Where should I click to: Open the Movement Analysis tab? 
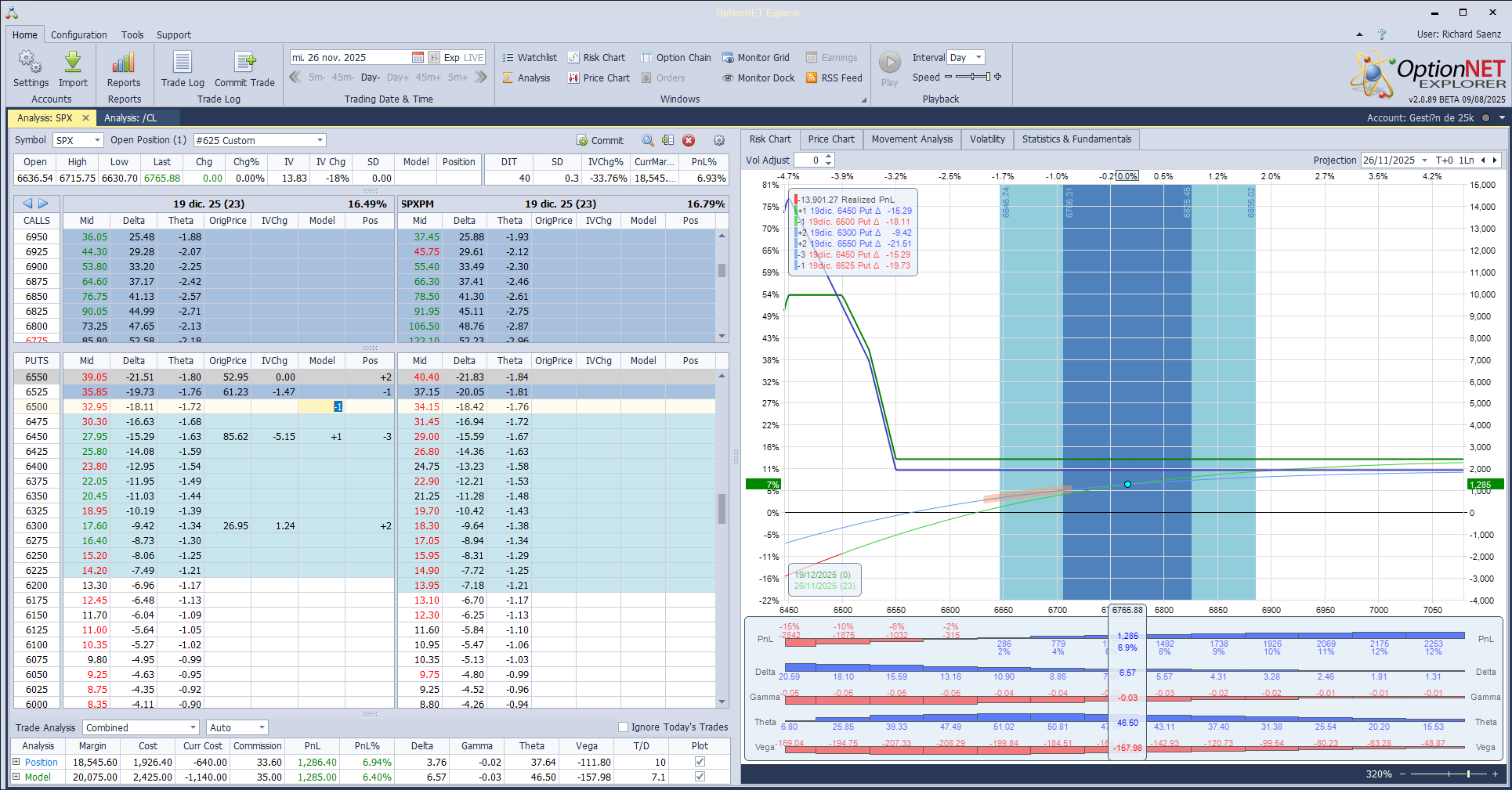(x=912, y=139)
